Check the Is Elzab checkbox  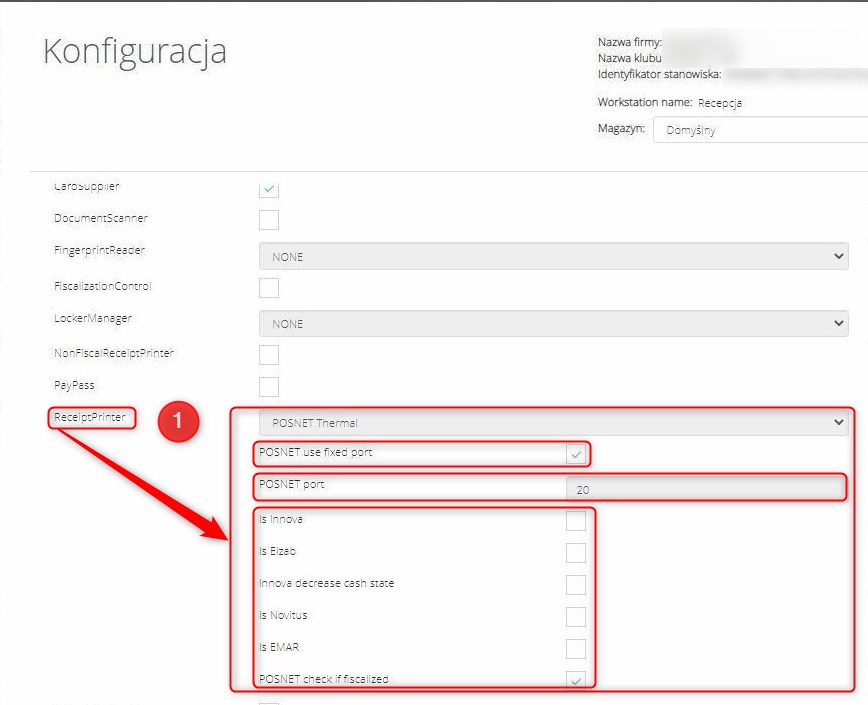[575, 553]
